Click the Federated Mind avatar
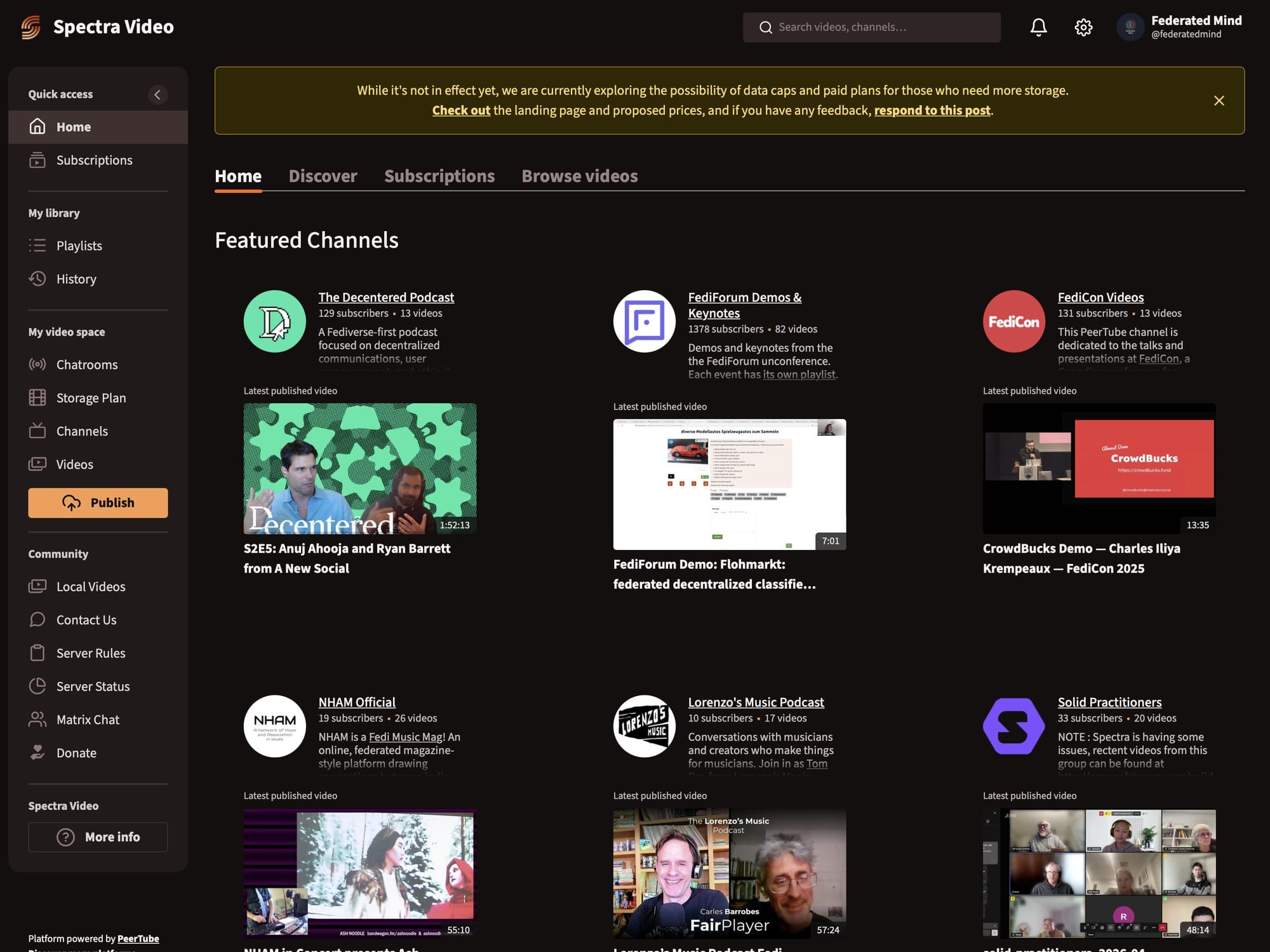The image size is (1270, 952). (x=1130, y=27)
